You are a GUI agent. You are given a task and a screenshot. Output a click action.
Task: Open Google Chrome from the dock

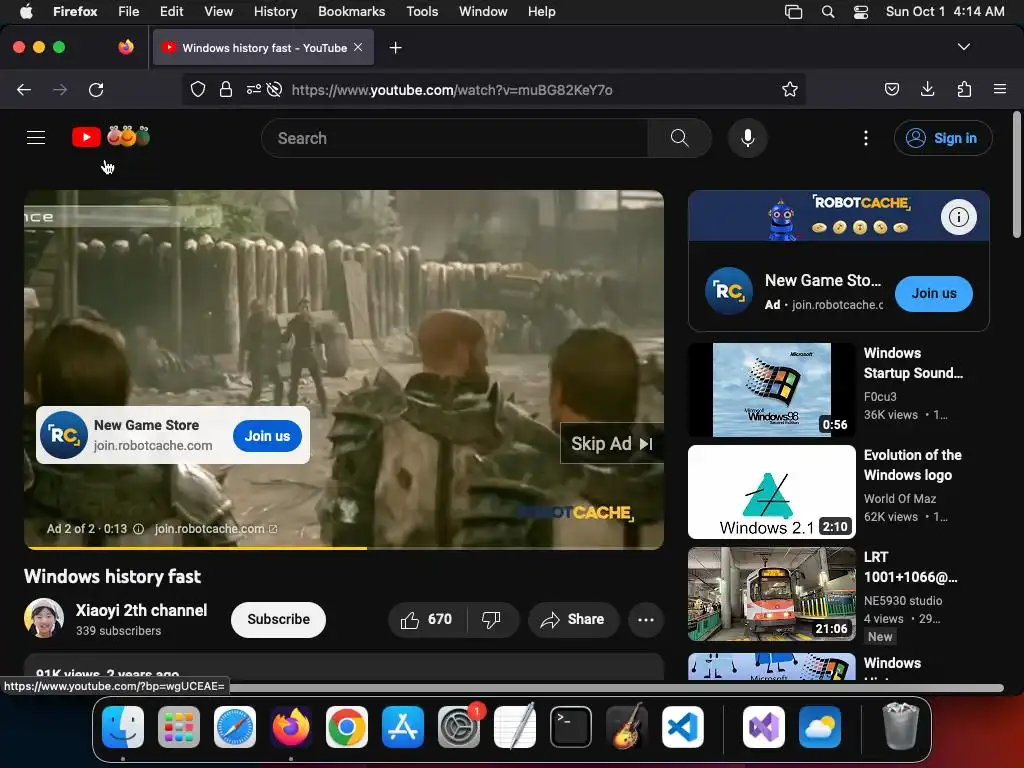point(347,727)
